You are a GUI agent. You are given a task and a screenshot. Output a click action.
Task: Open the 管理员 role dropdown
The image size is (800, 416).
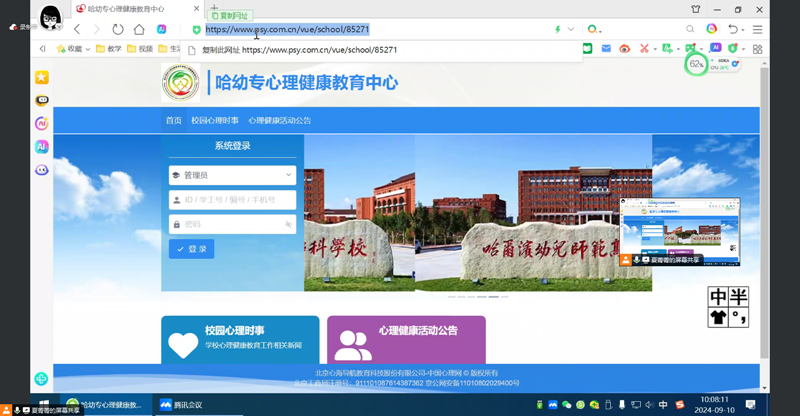(x=232, y=175)
